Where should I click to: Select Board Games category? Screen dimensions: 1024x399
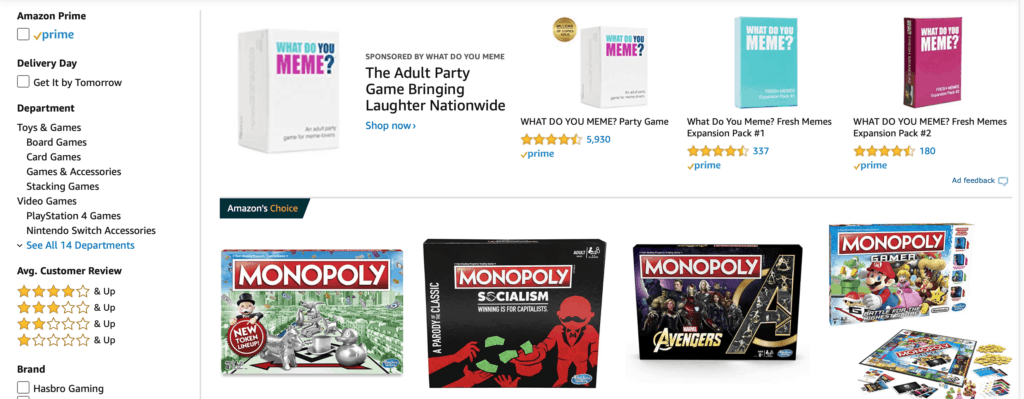[x=56, y=142]
